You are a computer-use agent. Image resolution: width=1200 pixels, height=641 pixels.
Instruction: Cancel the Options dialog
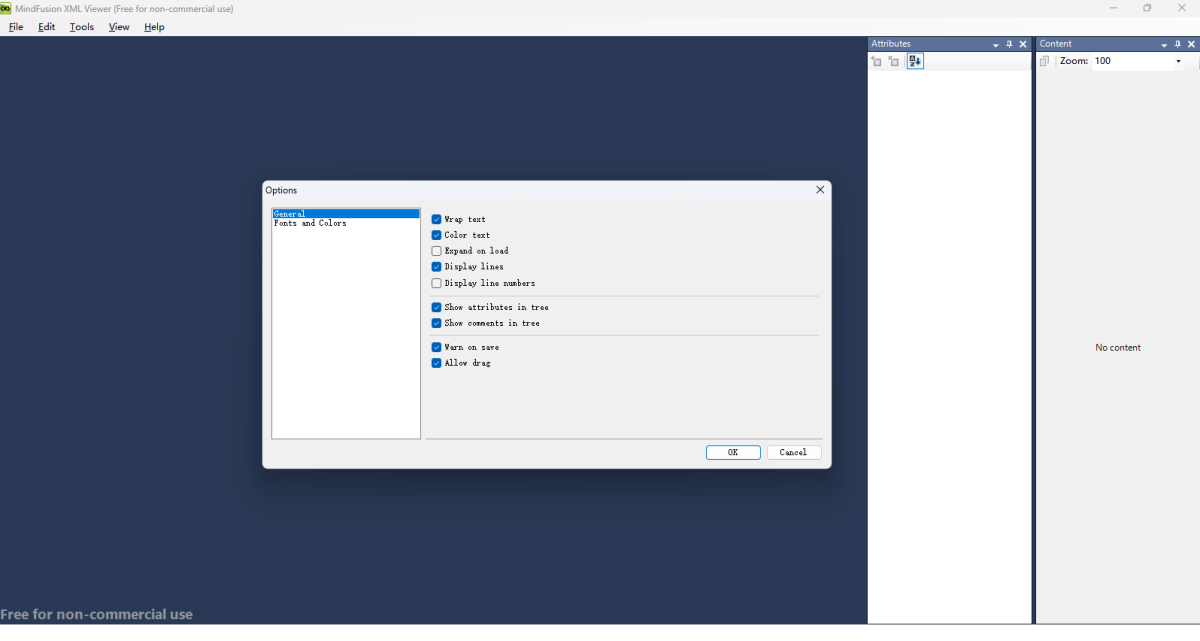click(793, 452)
